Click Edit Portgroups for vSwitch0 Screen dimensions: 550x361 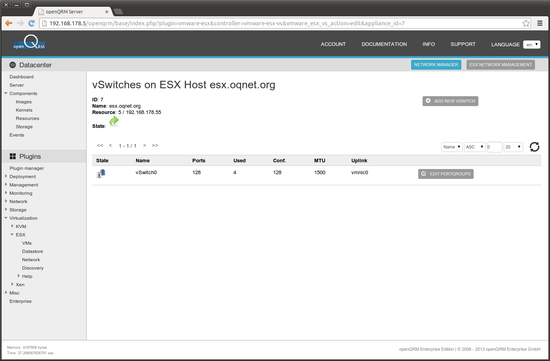(x=445, y=174)
